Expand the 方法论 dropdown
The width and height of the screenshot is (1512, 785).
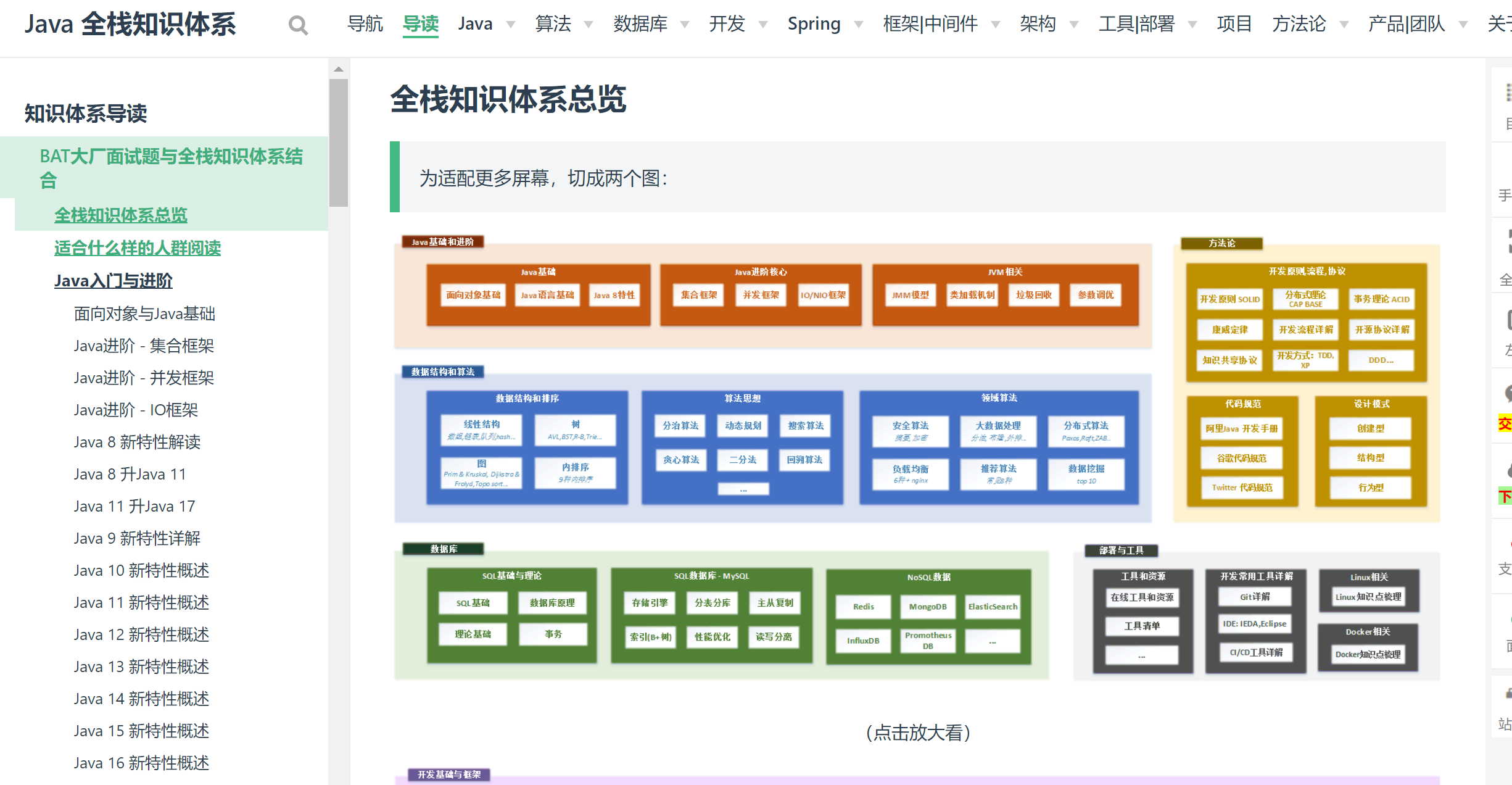pos(1310,24)
